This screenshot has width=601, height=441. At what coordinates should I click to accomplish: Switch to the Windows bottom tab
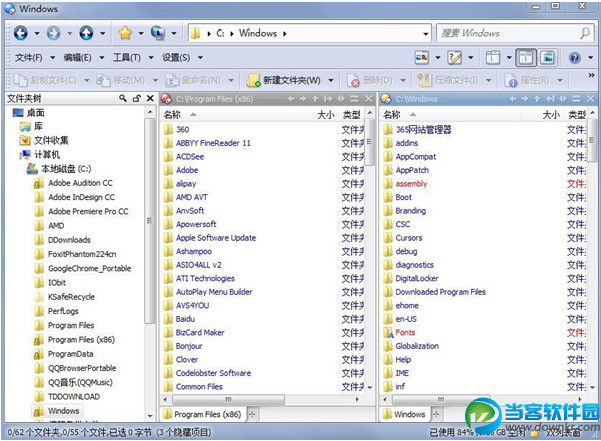tap(404, 414)
